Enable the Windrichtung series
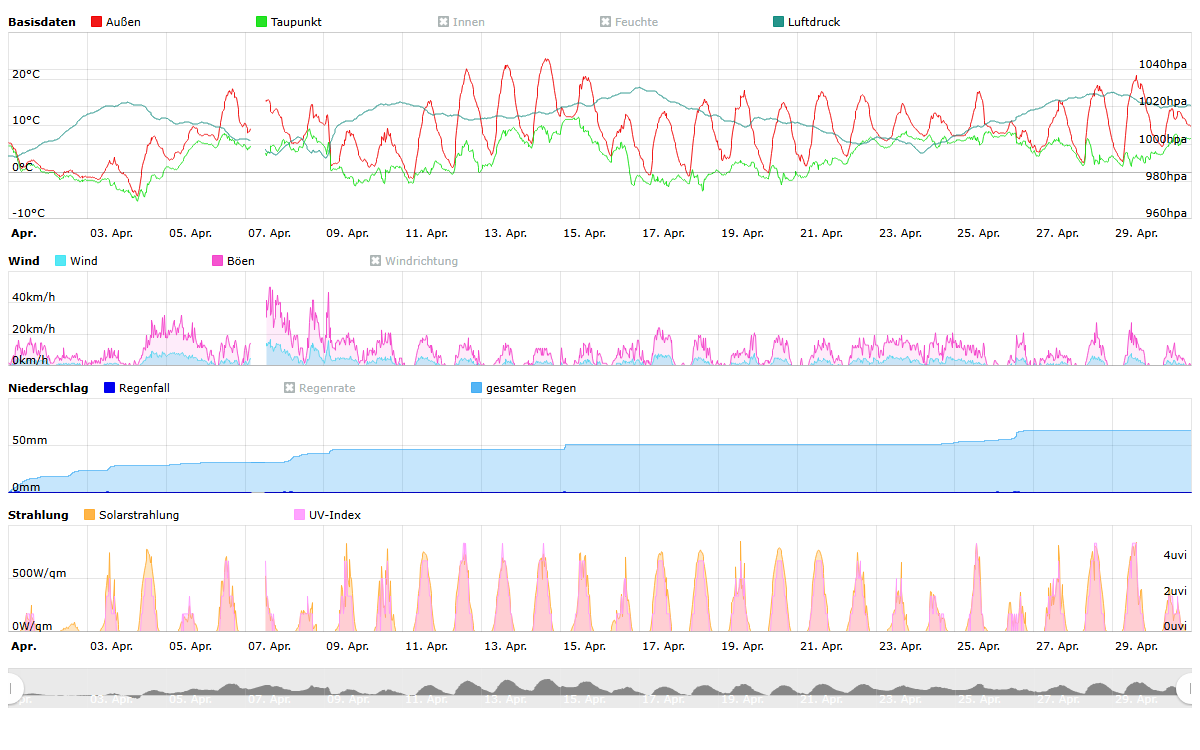 376,261
